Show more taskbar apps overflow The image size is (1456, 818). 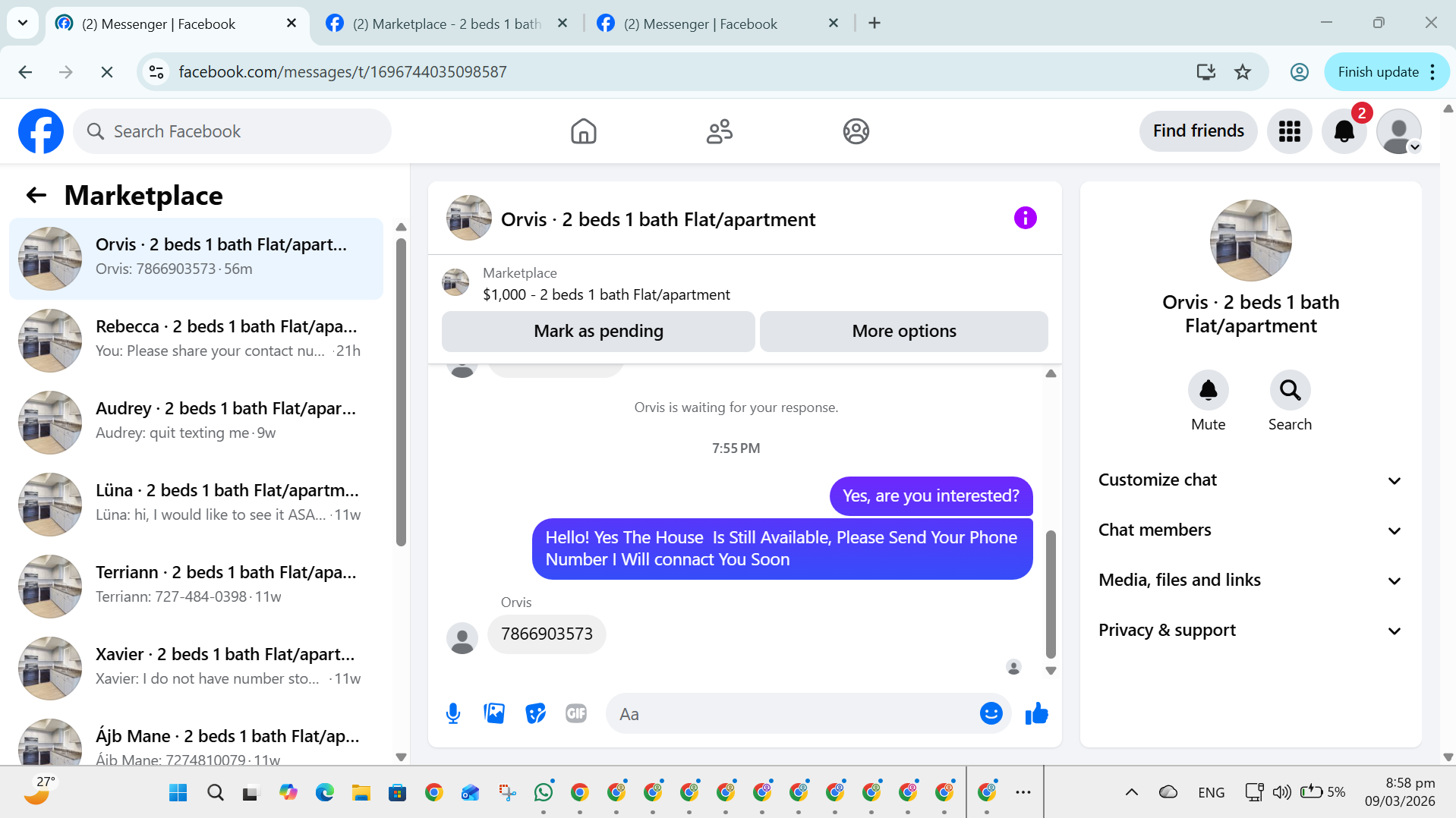[x=1023, y=792]
